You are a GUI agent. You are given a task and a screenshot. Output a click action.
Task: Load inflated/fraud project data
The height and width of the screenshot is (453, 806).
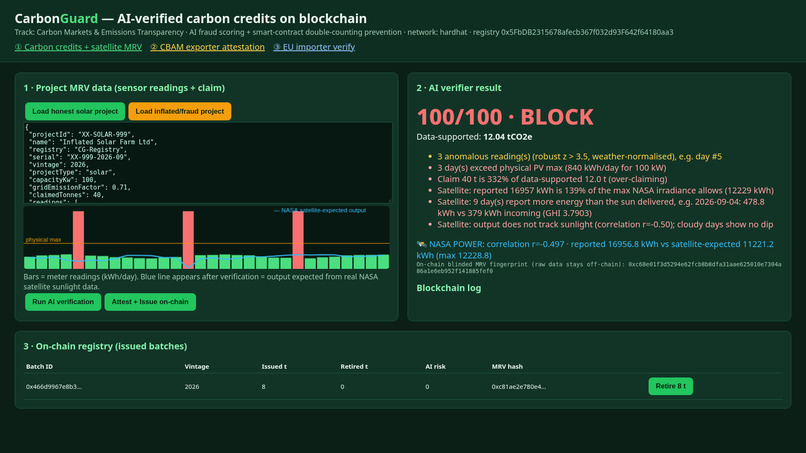(x=179, y=111)
